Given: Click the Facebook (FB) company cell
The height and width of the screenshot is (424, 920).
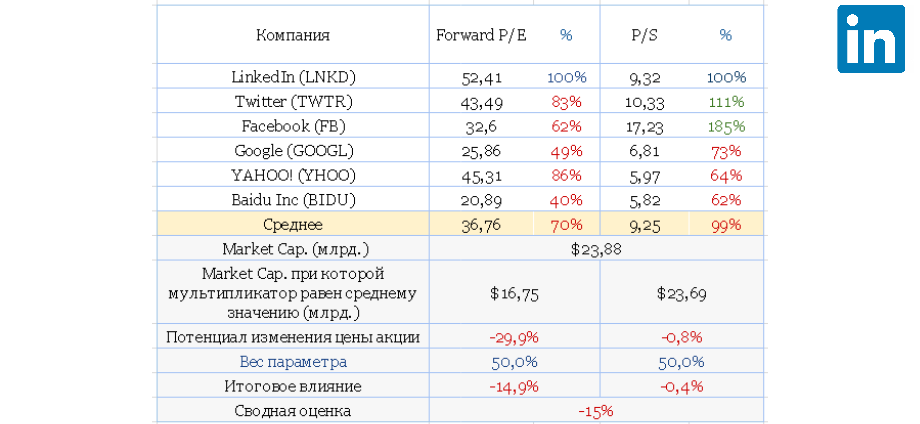Looking at the screenshot, I should coord(293,126).
